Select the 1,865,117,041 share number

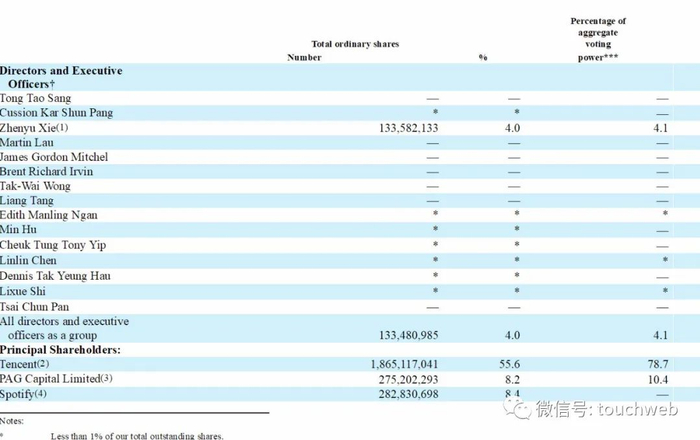(404, 365)
